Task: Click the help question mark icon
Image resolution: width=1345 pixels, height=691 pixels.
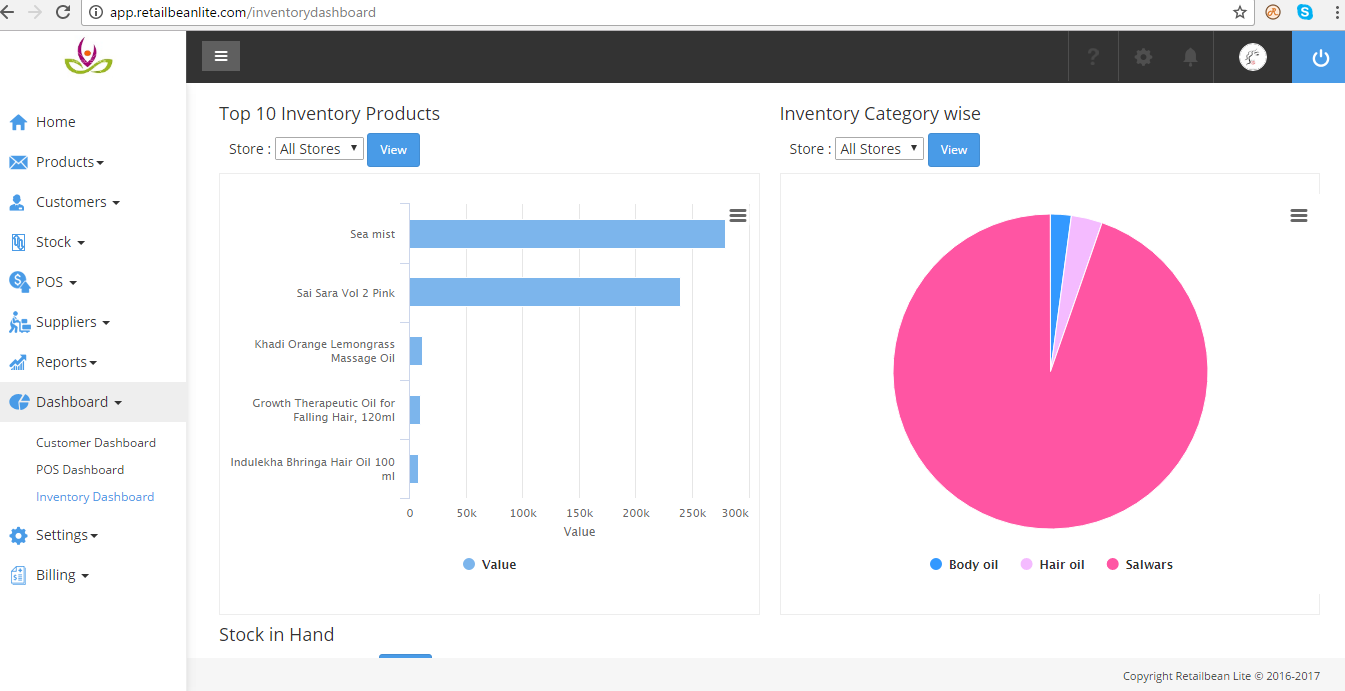Action: [x=1092, y=57]
